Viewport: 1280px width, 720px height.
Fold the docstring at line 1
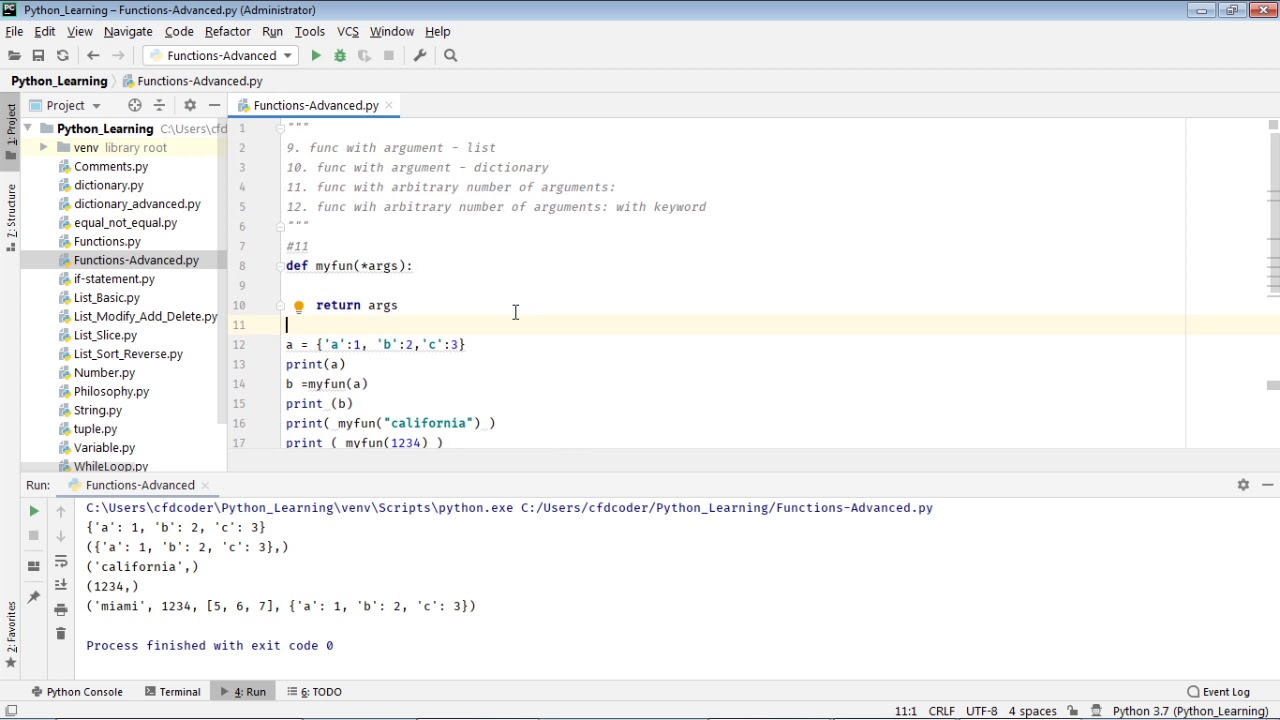point(281,128)
